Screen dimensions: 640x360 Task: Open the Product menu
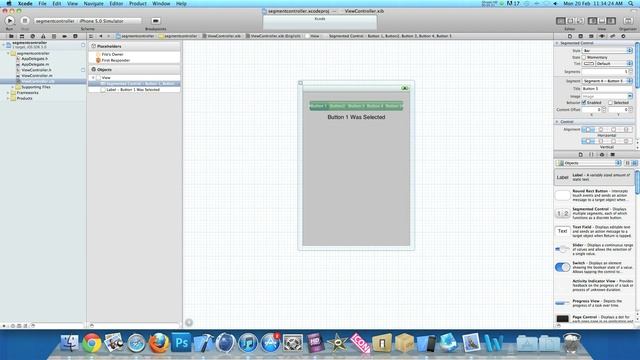click(138, 3)
